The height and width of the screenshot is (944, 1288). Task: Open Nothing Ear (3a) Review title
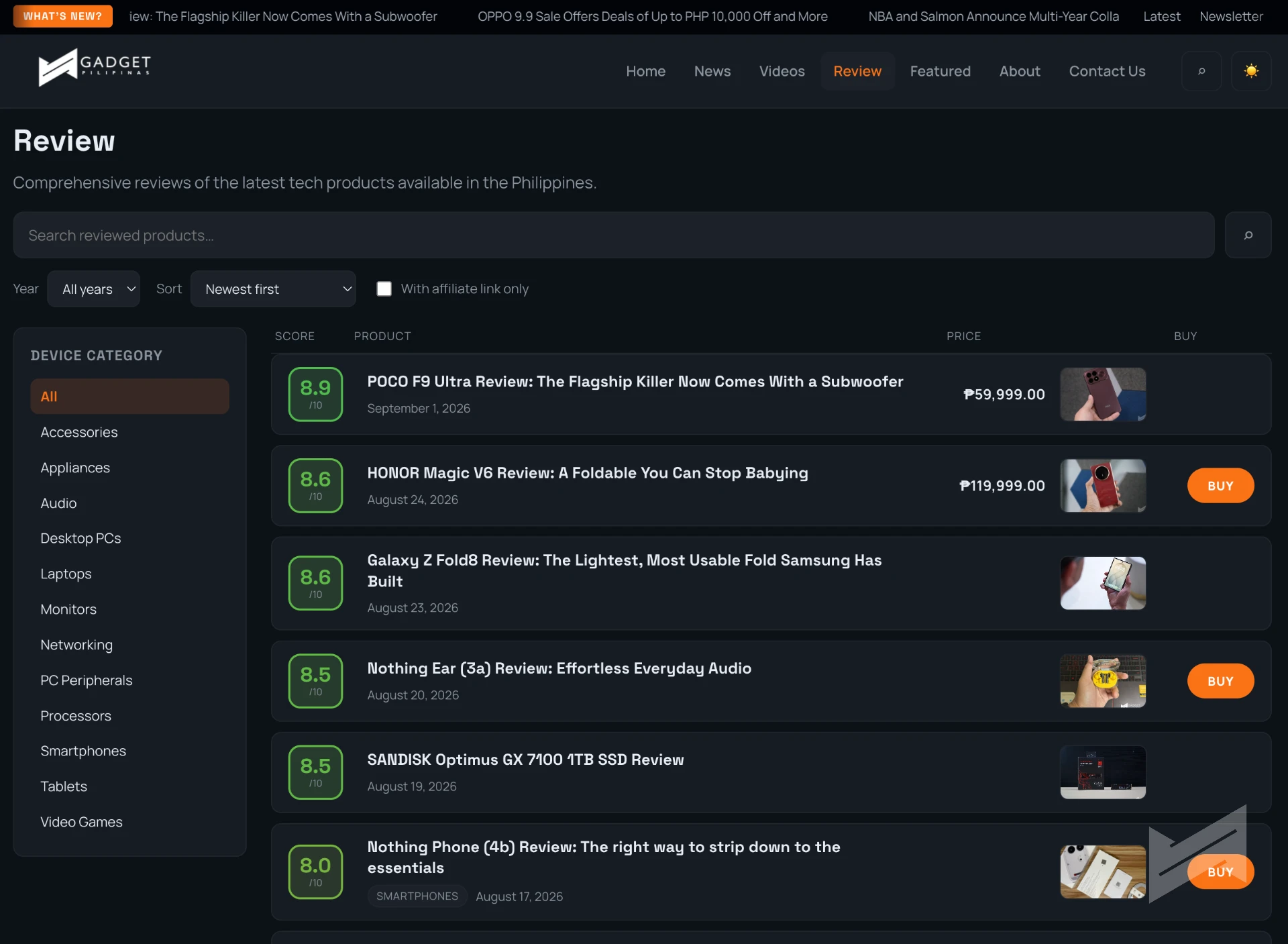click(559, 668)
